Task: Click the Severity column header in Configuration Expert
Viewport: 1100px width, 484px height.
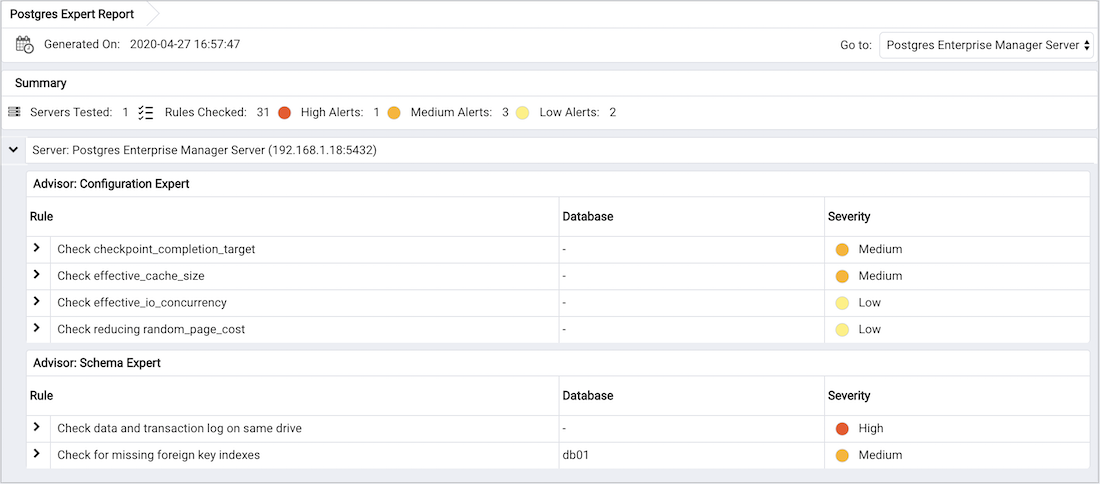Action: click(849, 217)
